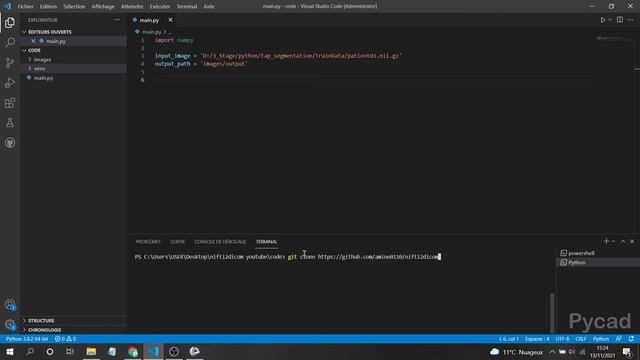This screenshot has width=640, height=360.
Task: Open the Sélection menu
Action: pos(74,6)
